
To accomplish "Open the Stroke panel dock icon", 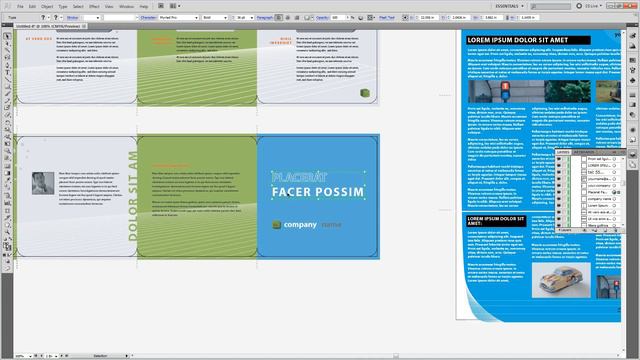I will [632, 95].
